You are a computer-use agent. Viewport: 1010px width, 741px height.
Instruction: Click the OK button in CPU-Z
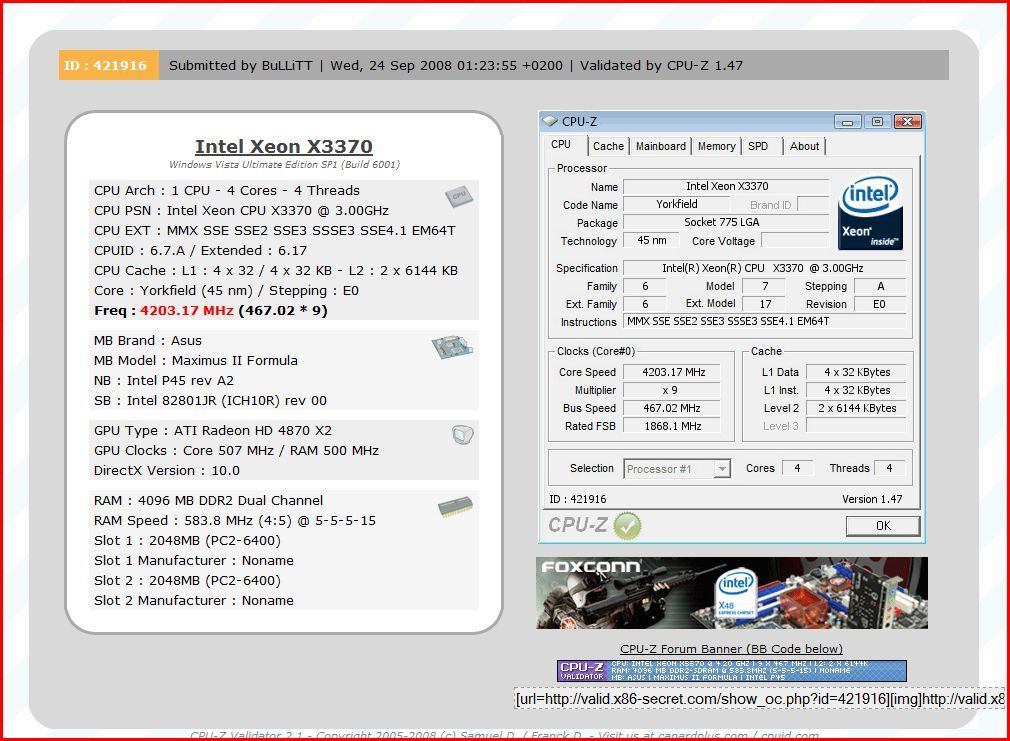(x=883, y=526)
